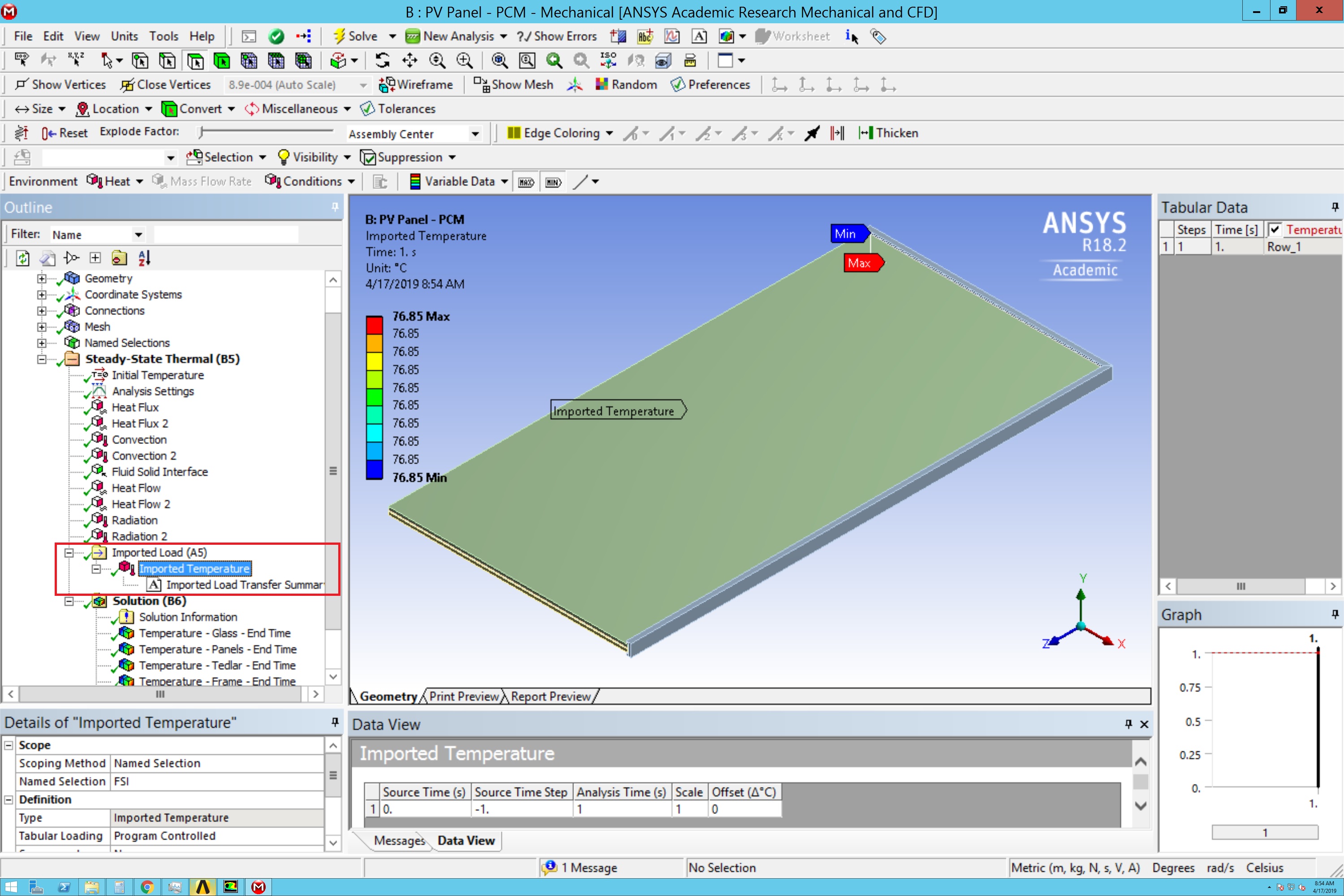Image resolution: width=1344 pixels, height=896 pixels.
Task: Collapse the Steady-State Thermal (B5) node
Action: [x=42, y=359]
